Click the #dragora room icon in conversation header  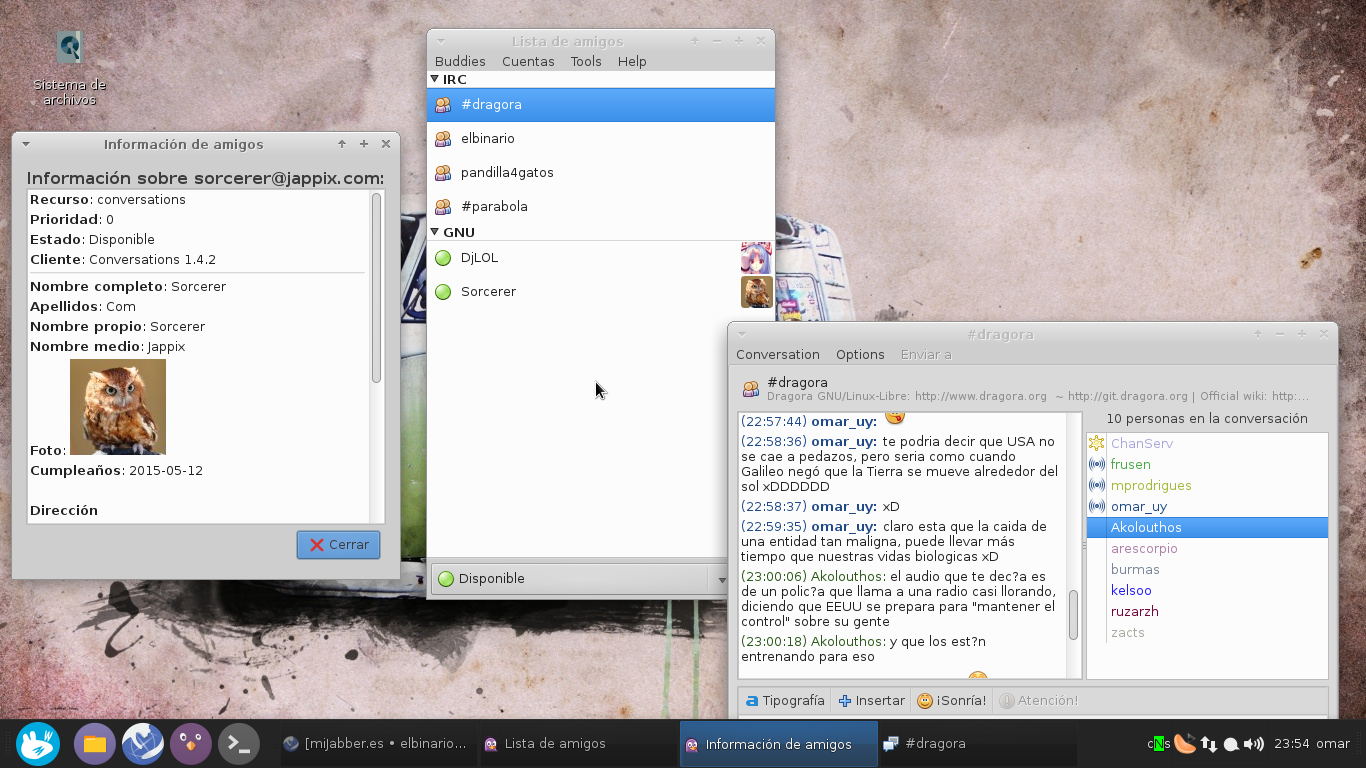[x=750, y=389]
